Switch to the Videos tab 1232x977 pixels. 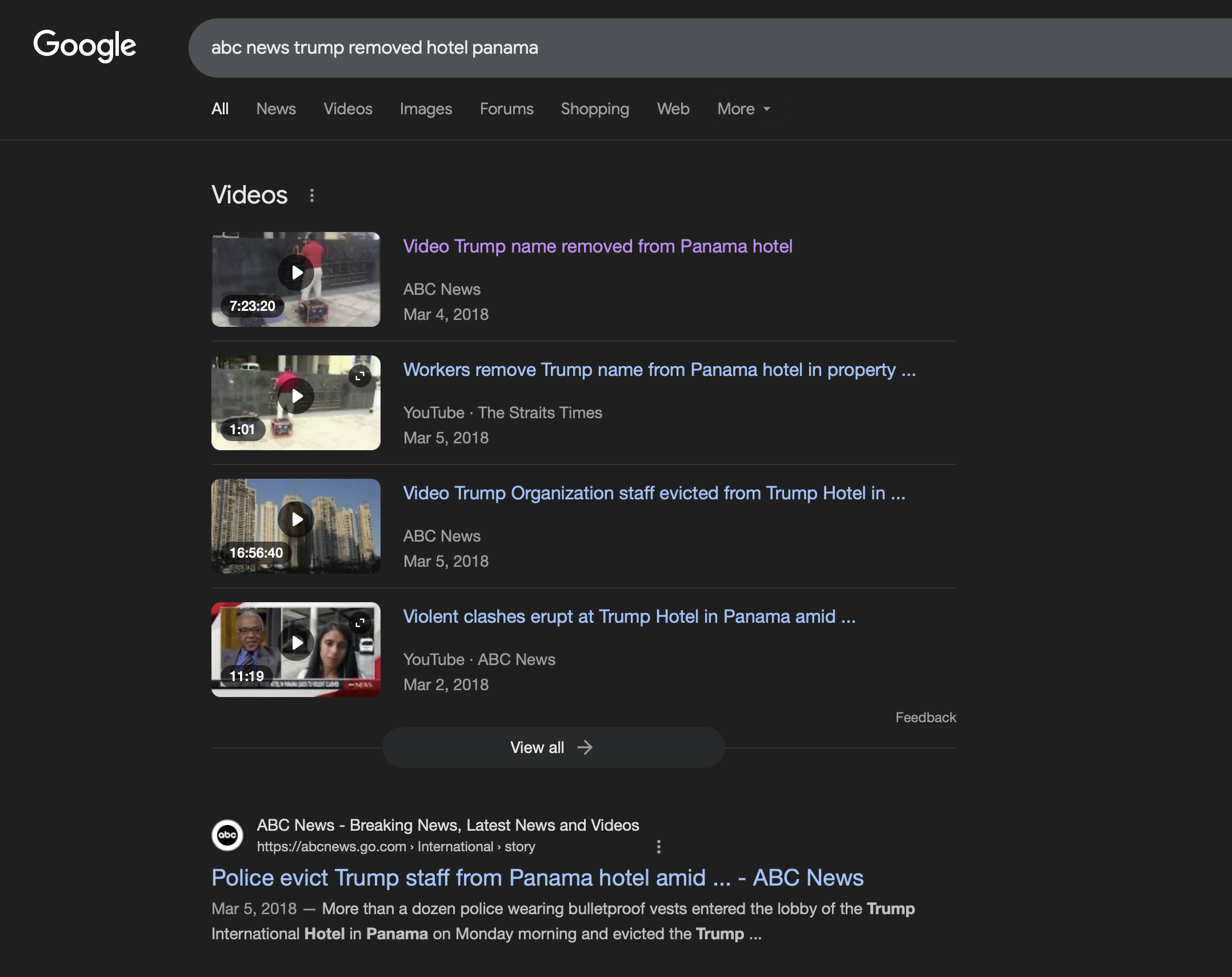coord(348,109)
